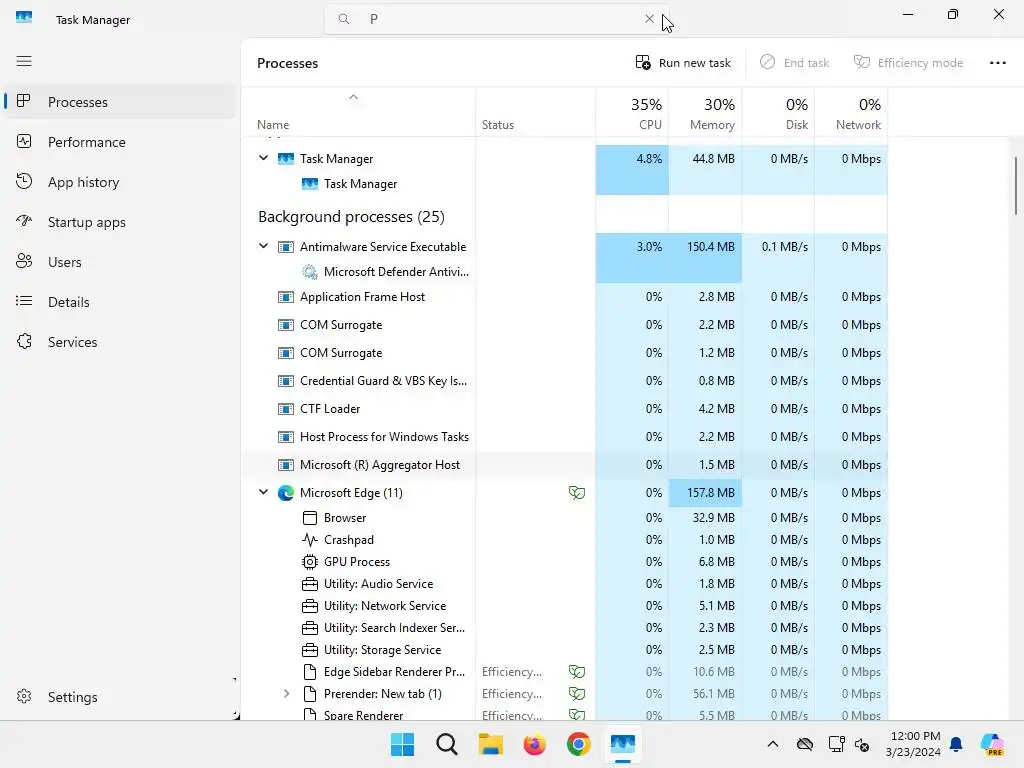Collapse the Microsoft Edge (11) group
This screenshot has height=768, width=1024.
(263, 492)
